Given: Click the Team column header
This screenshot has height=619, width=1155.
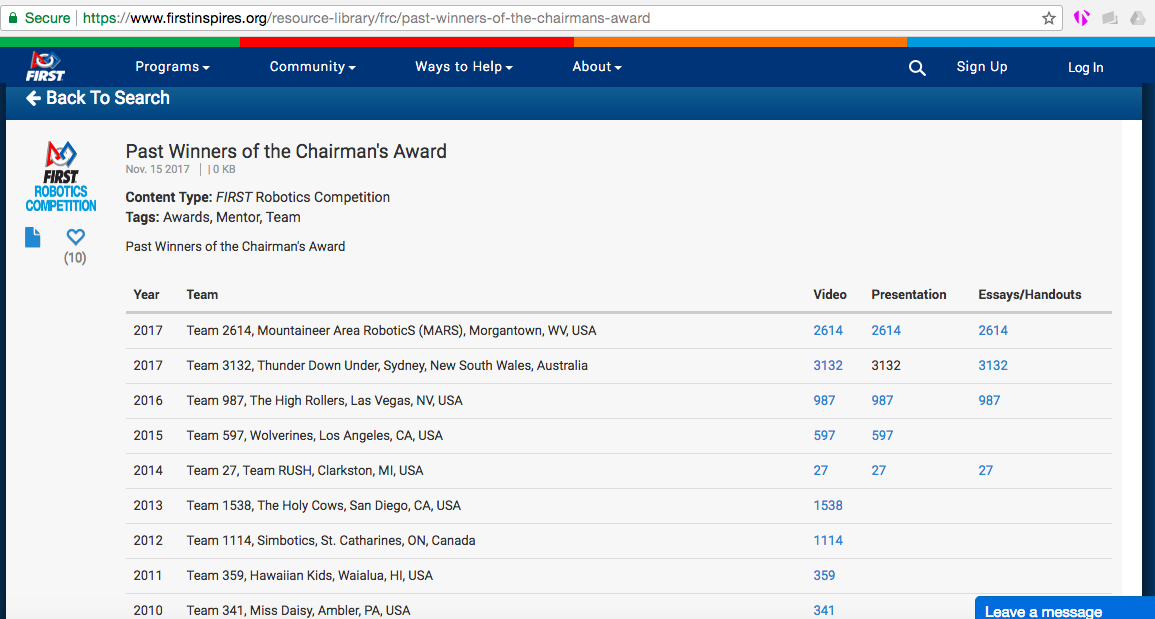Looking at the screenshot, I should point(202,295).
